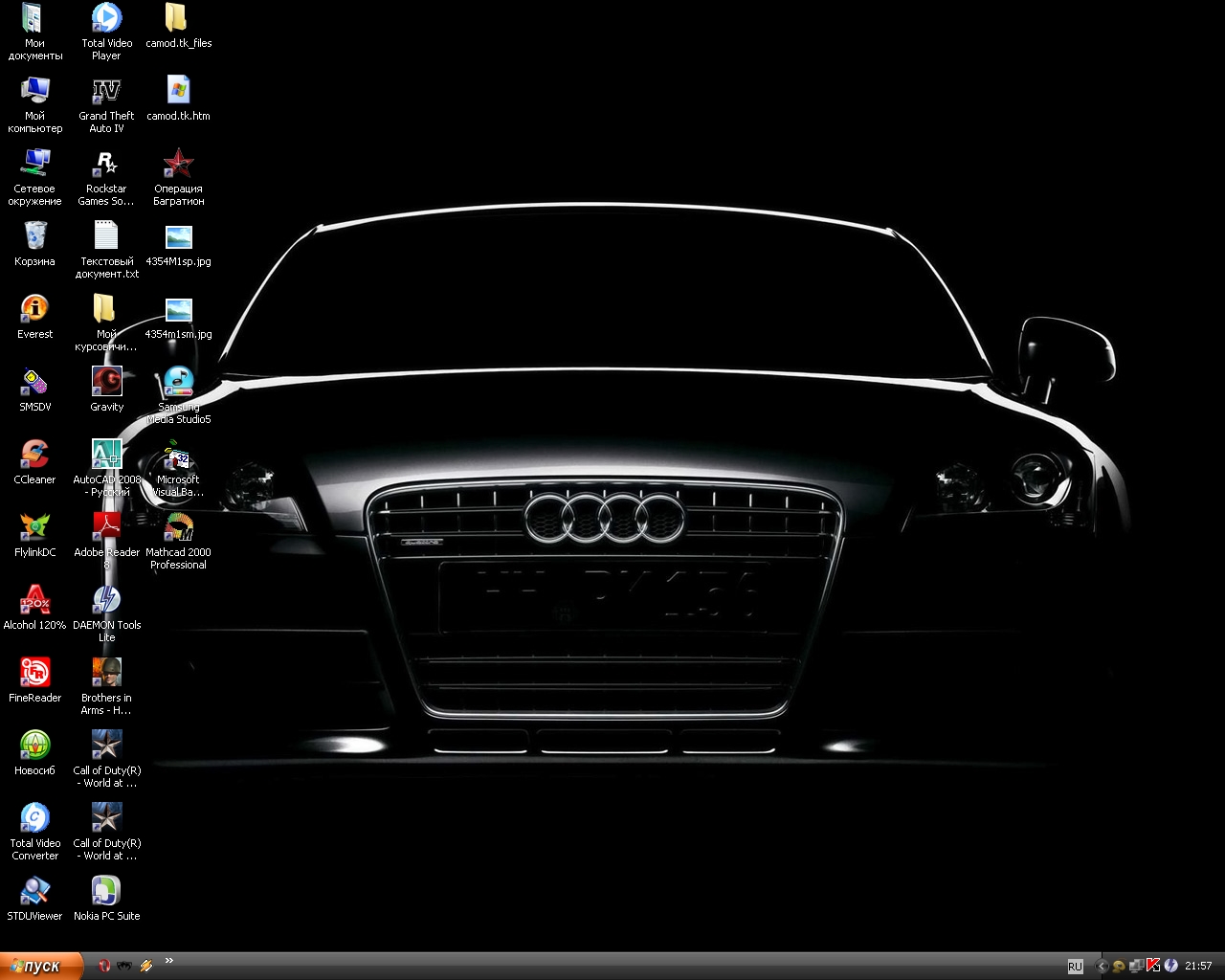
Task: Show hidden system tray icons
Action: pyautogui.click(x=1101, y=966)
